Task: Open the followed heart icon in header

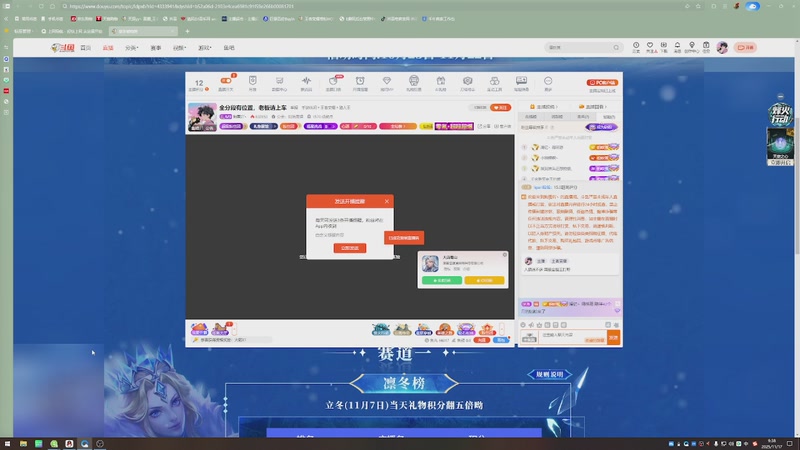Action: click(x=650, y=47)
